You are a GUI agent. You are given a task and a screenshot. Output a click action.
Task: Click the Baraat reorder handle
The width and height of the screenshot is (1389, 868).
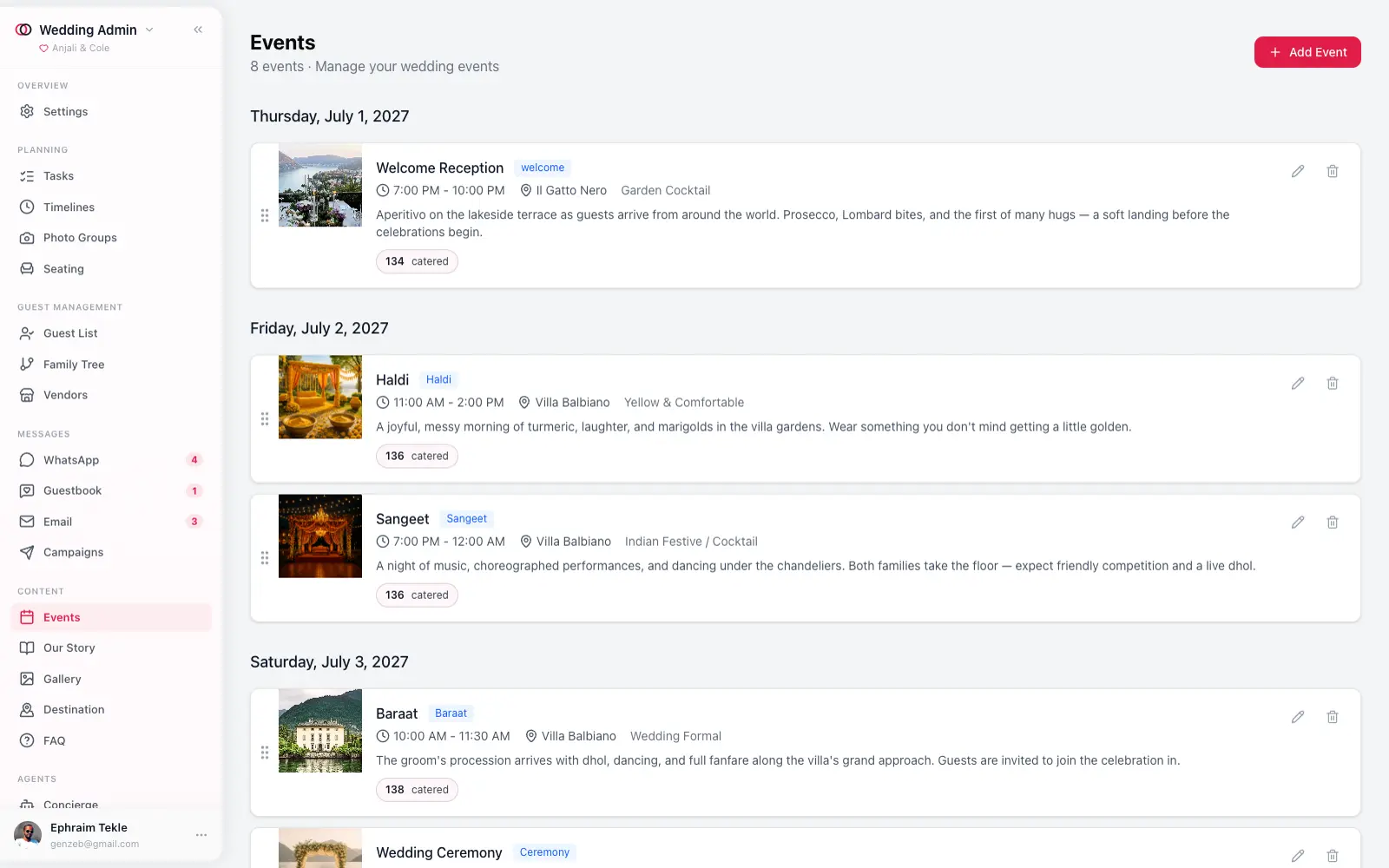point(265,753)
